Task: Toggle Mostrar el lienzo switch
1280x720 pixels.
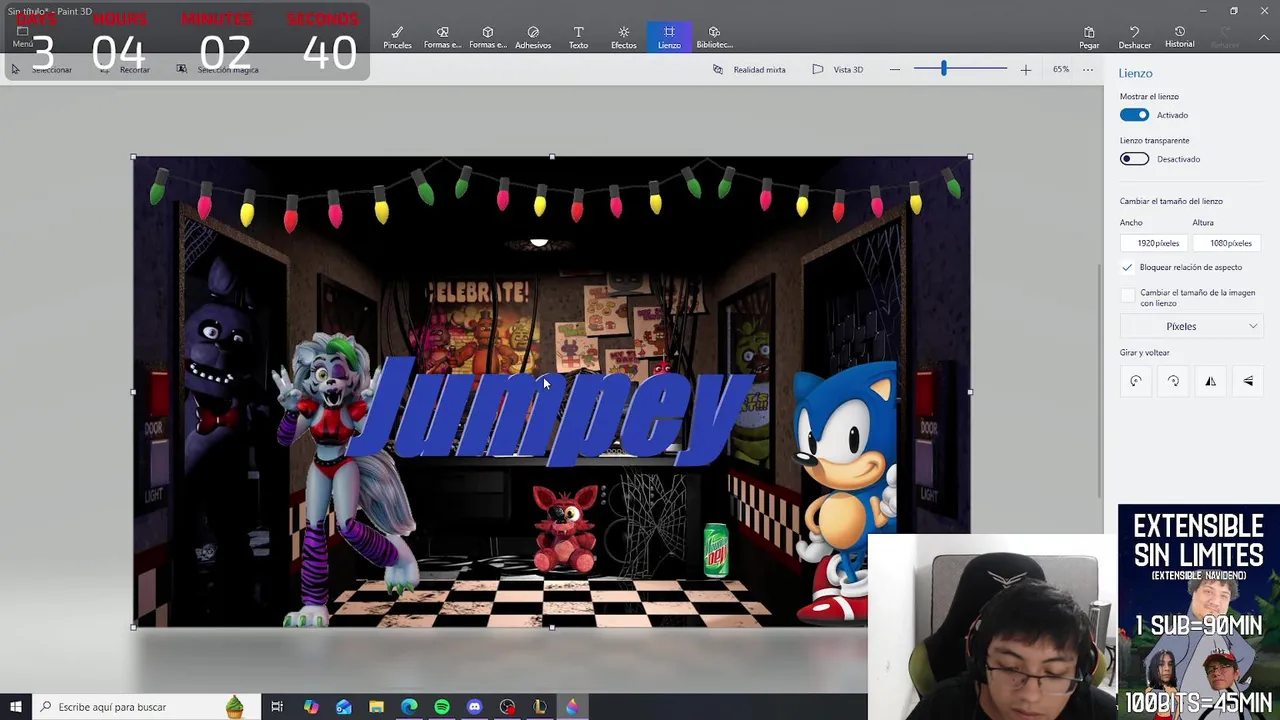Action: pyautogui.click(x=1134, y=115)
